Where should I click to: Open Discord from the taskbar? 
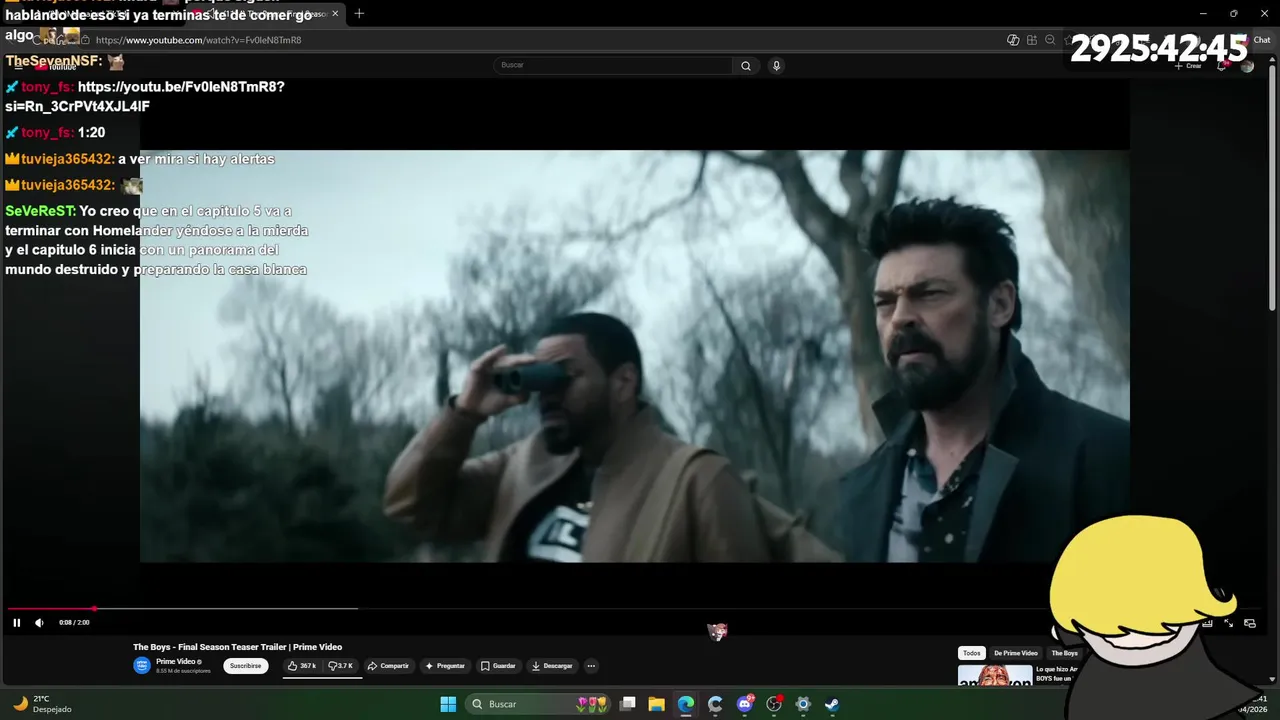coord(745,704)
